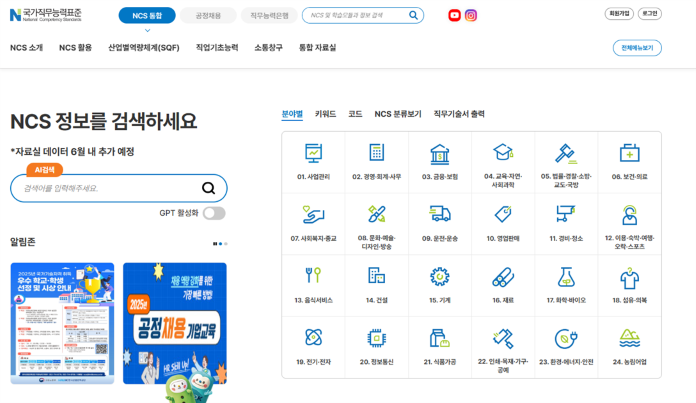Click the 검색어를 입력해주세요 search field
The width and height of the screenshot is (696, 403).
[x=108, y=188]
